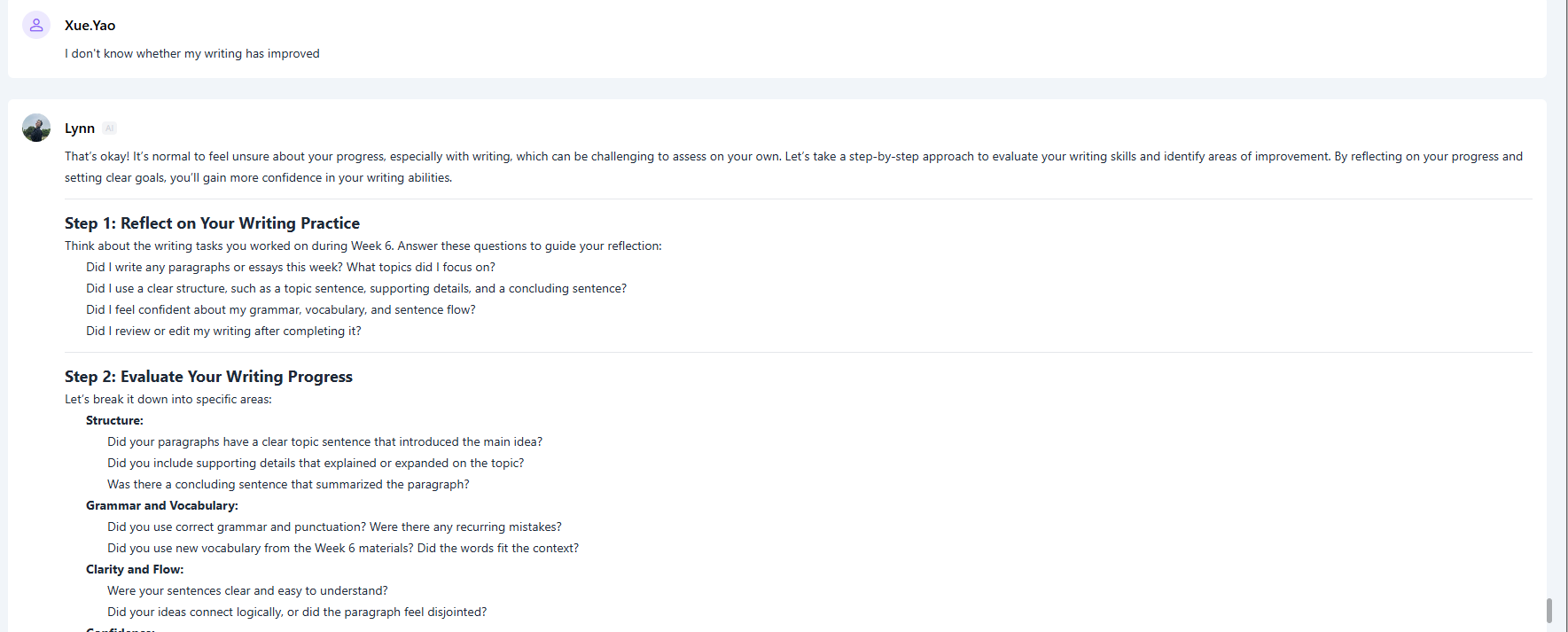Click the Xue.Yao username label

point(90,26)
